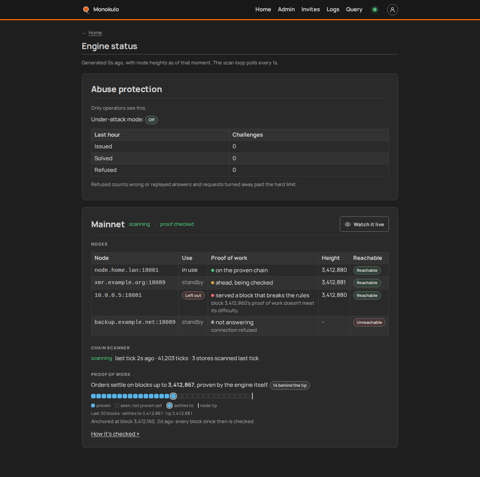Click the Height column header
The width and height of the screenshot is (480, 477).
point(331,258)
